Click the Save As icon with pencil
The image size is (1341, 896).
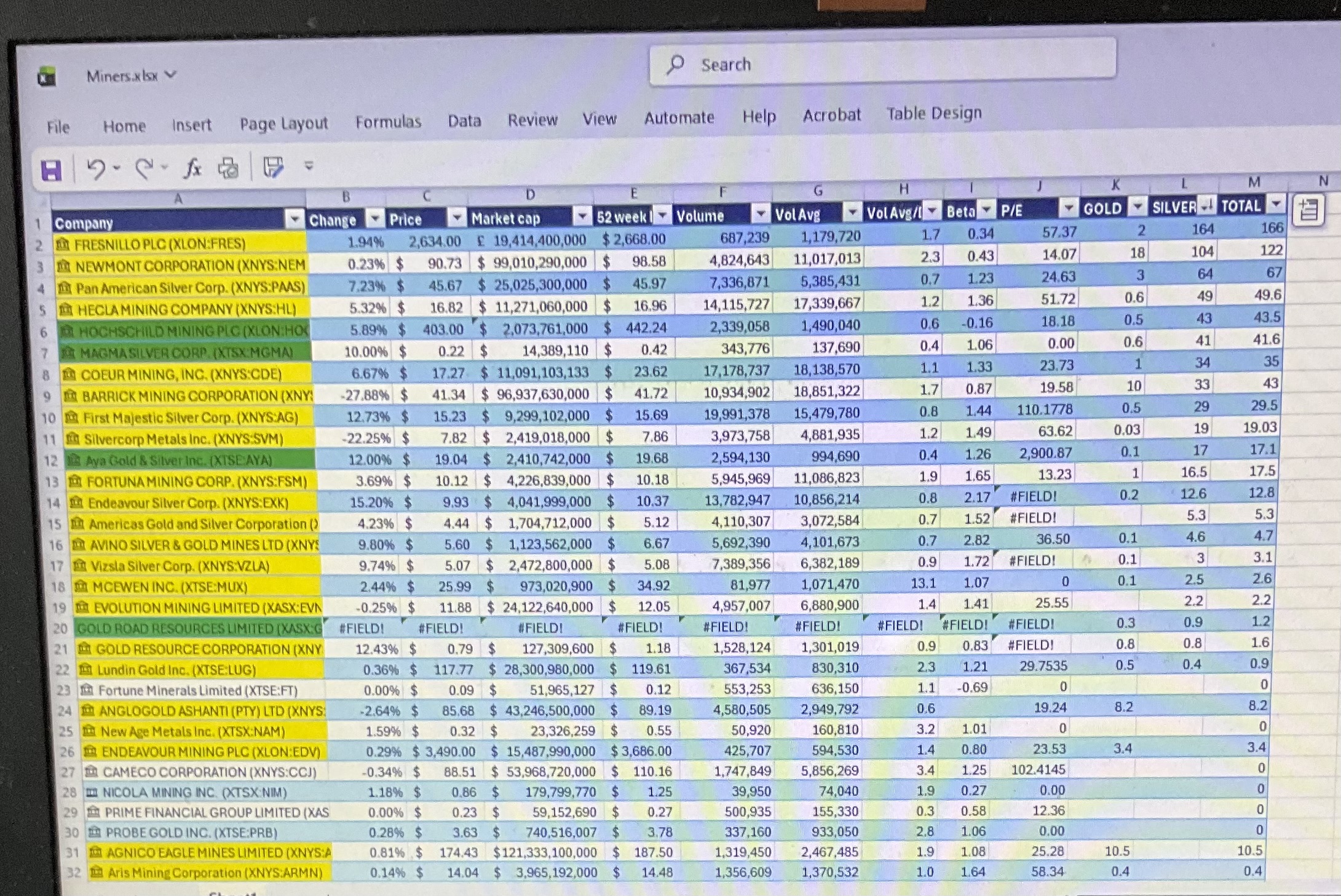coord(273,167)
